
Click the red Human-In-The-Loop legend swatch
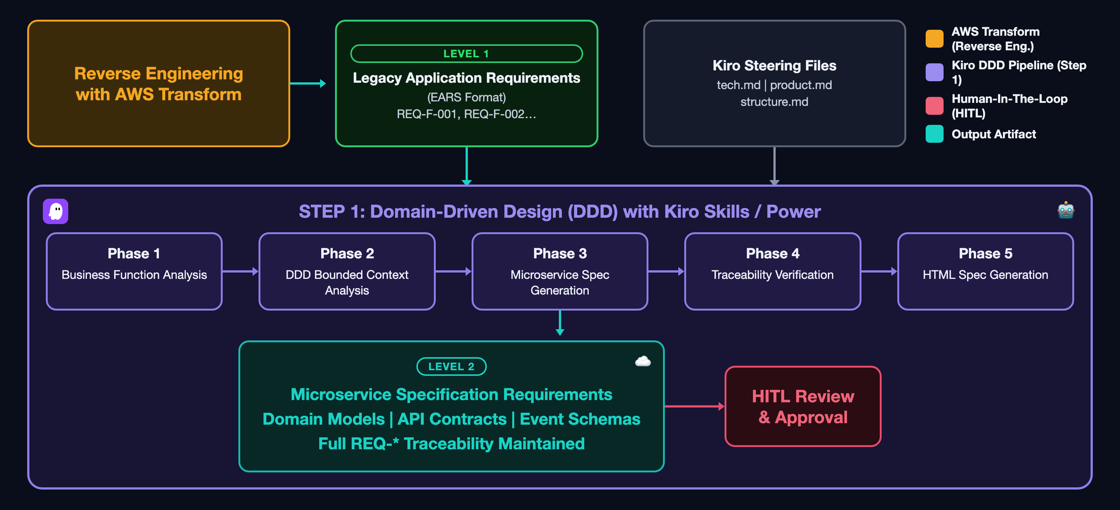coord(934,106)
